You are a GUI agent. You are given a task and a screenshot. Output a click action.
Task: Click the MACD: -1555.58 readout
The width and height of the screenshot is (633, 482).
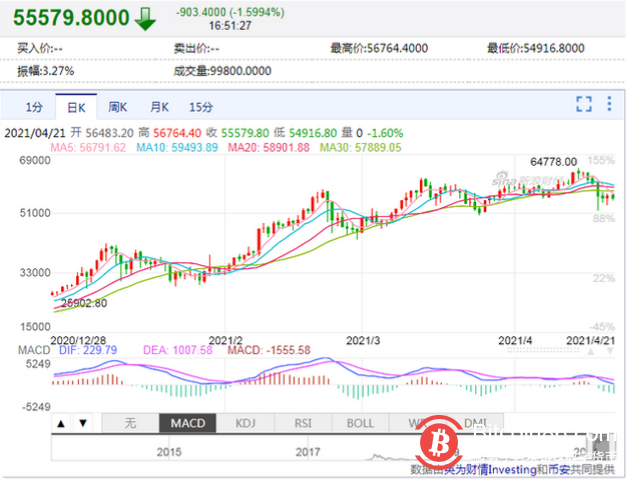(269, 350)
